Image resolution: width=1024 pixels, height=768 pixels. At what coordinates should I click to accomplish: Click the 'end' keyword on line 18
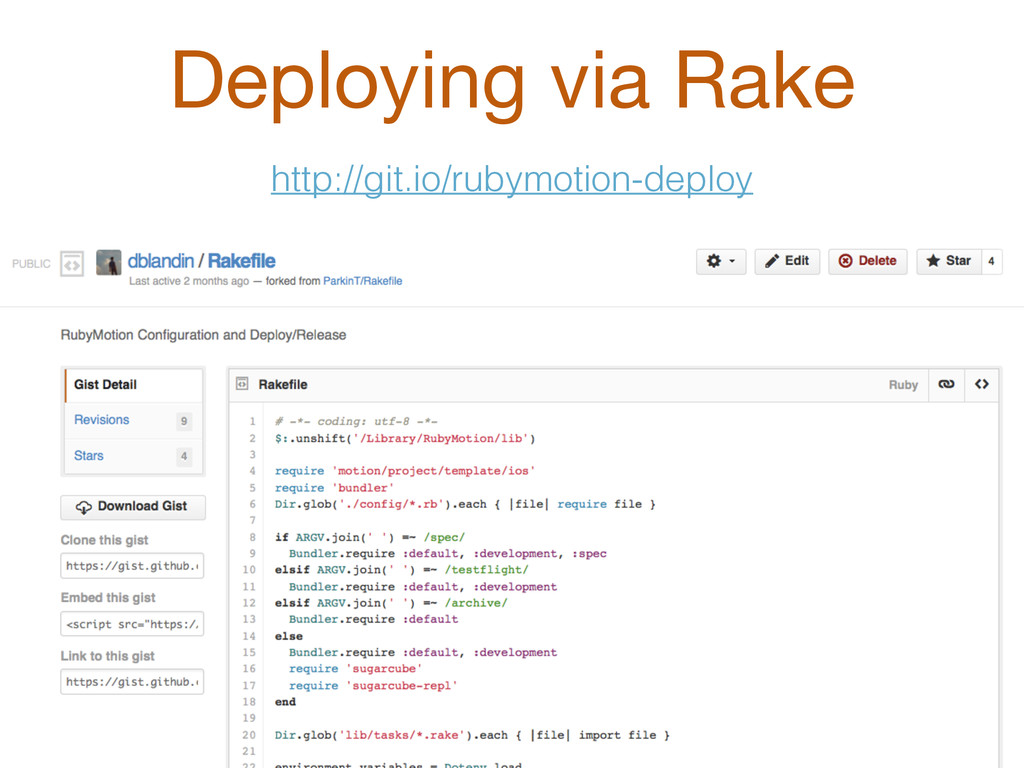285,702
